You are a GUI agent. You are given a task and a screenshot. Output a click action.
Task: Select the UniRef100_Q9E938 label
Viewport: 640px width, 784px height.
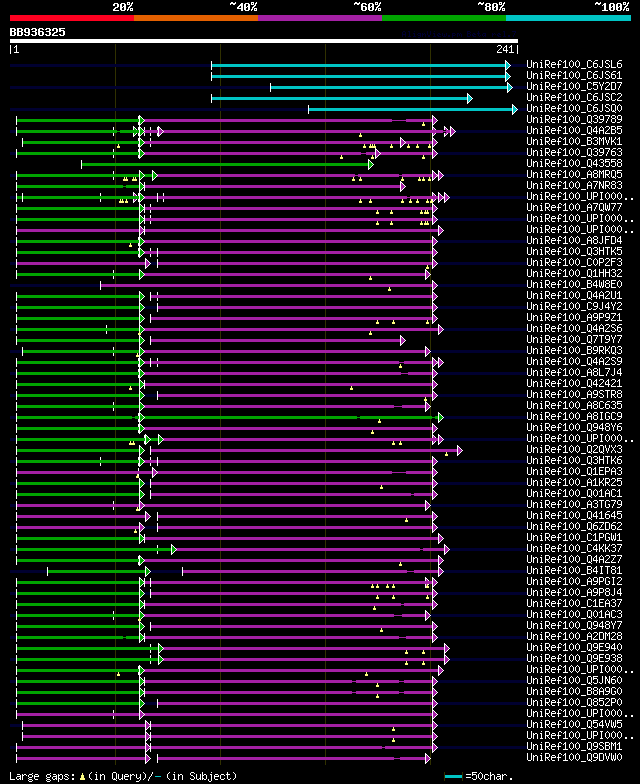point(574,658)
